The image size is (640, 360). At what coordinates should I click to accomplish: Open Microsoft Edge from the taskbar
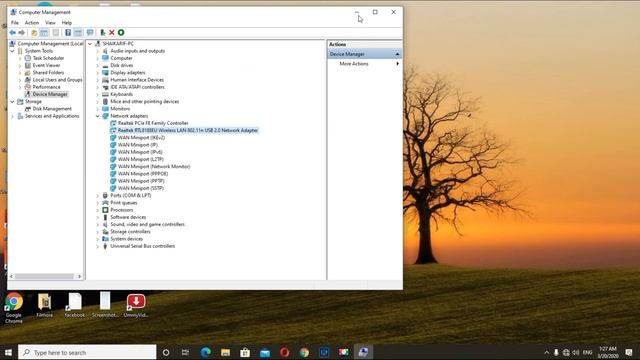(x=205, y=352)
